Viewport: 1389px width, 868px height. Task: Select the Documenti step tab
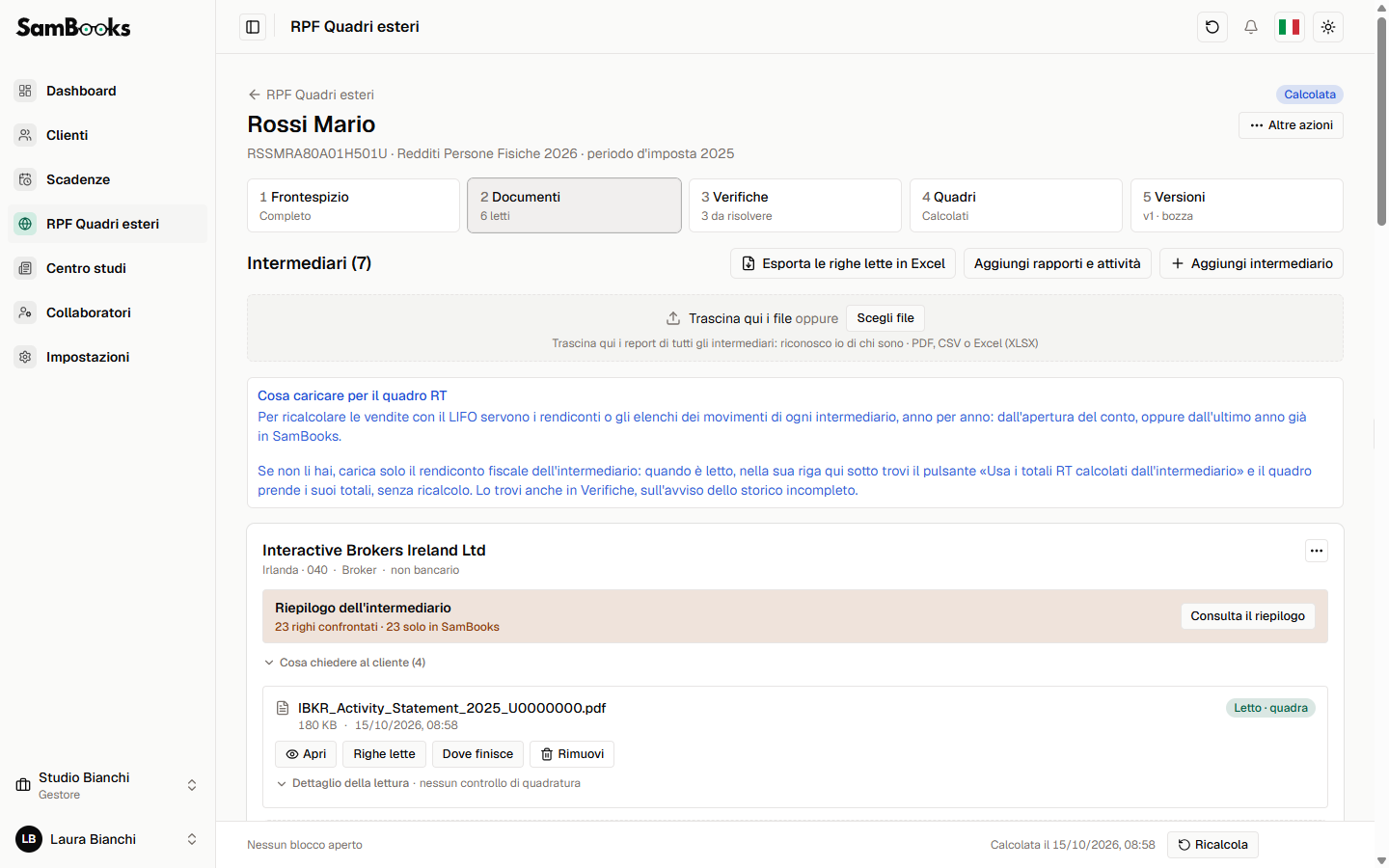point(574,205)
